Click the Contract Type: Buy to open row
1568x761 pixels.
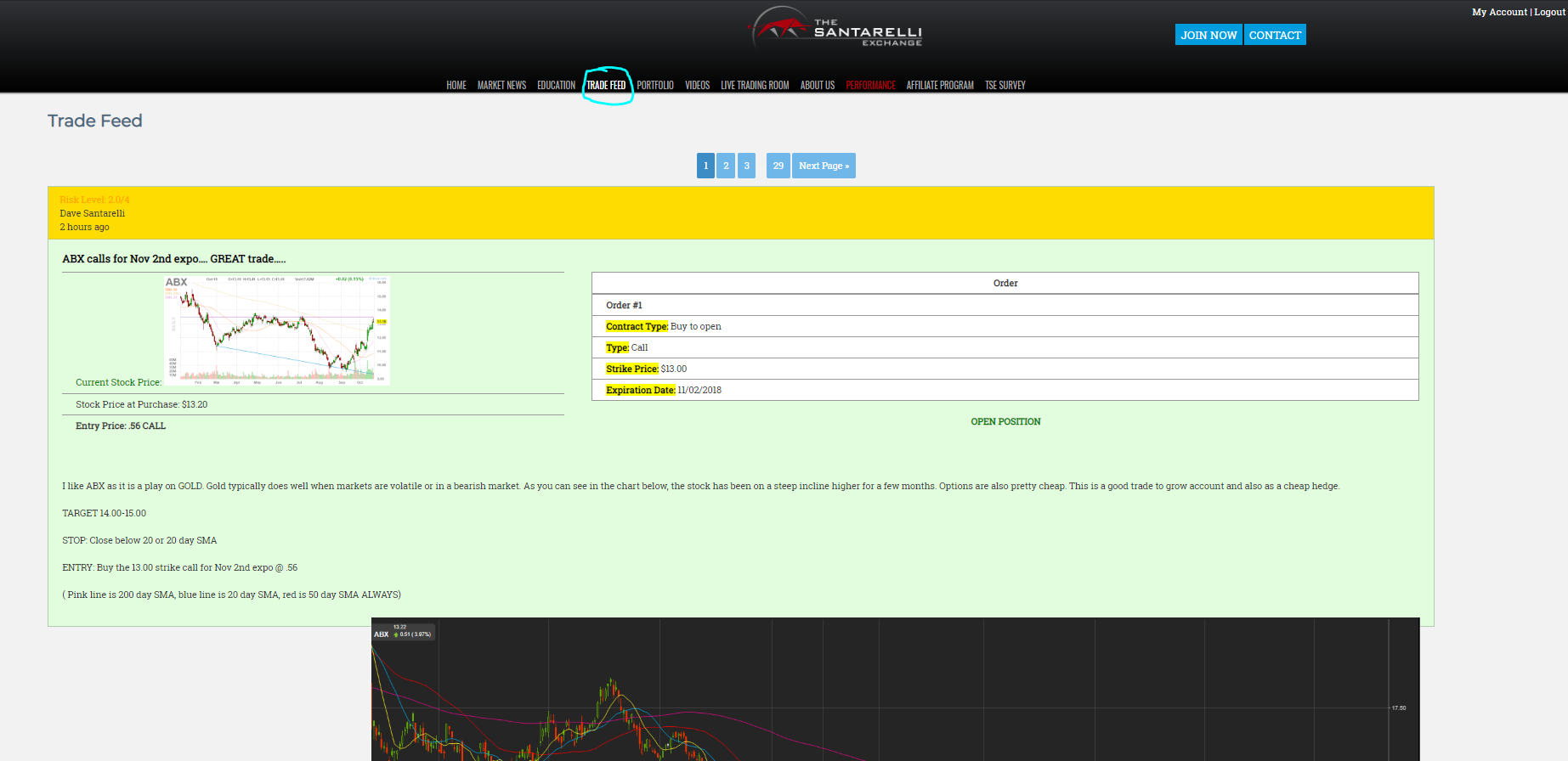[1005, 326]
